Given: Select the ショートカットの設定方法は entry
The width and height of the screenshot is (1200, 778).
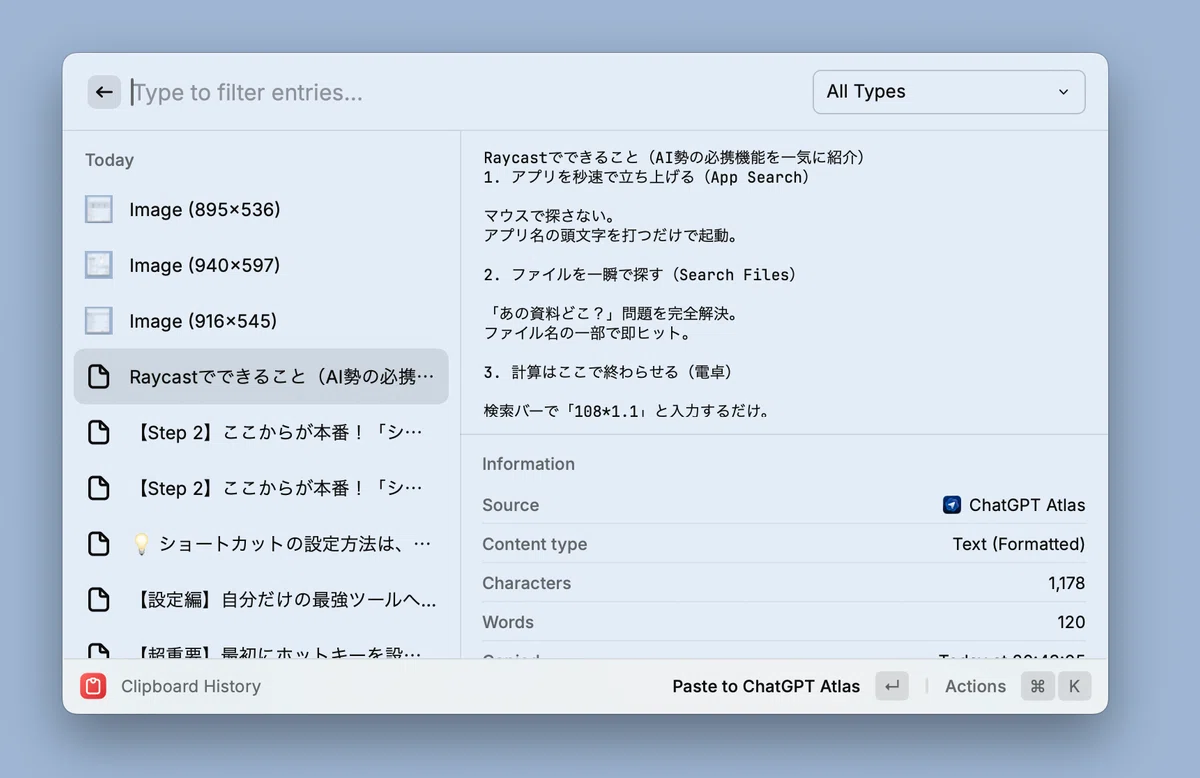Looking at the screenshot, I should click(x=260, y=544).
